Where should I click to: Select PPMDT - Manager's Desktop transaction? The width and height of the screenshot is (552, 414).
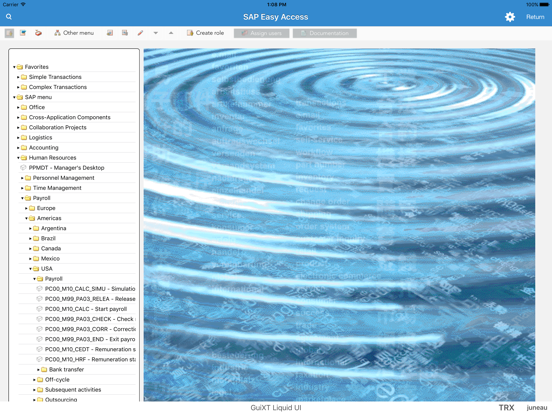click(x=66, y=168)
